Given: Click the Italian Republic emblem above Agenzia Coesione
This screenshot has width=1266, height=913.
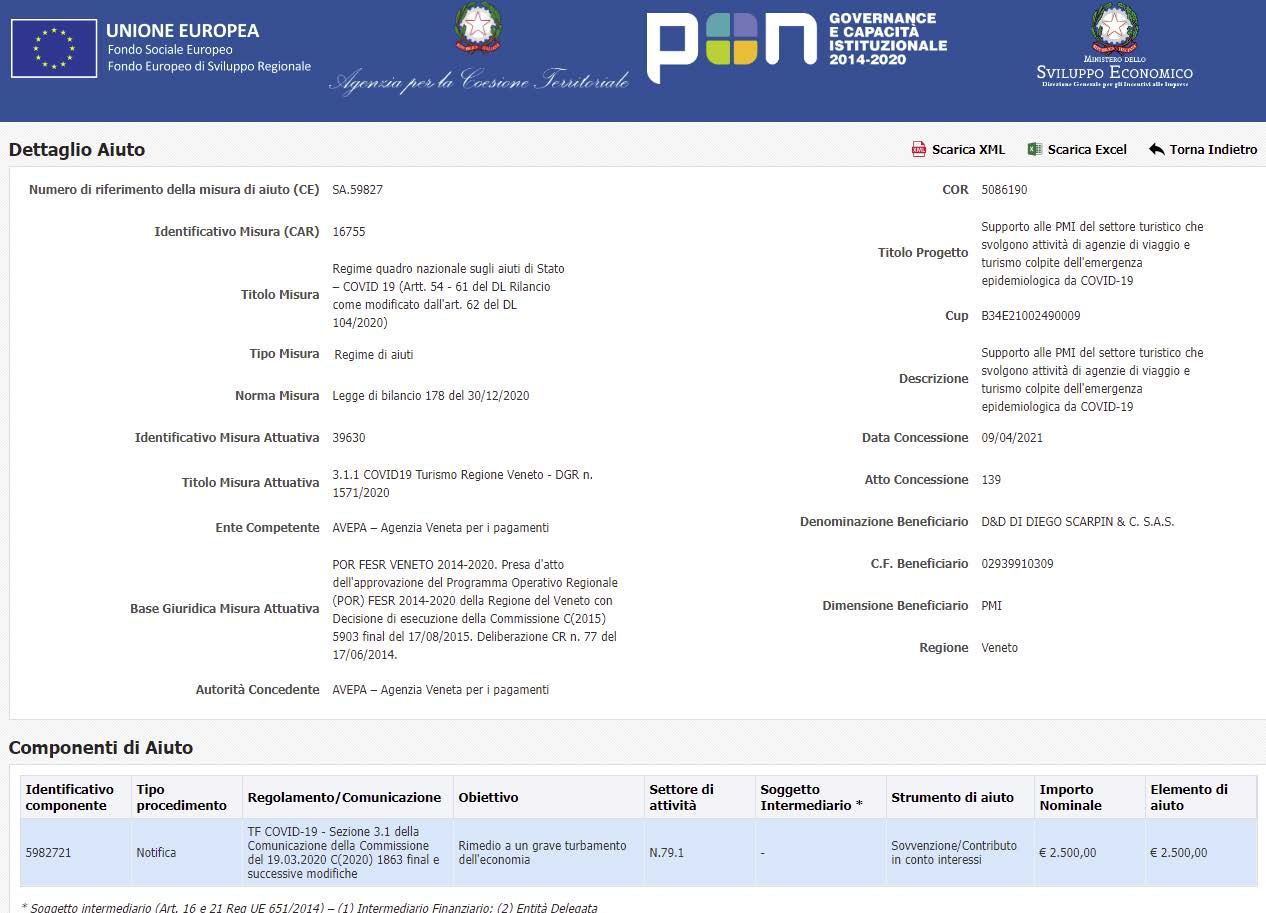Looking at the screenshot, I should (479, 28).
